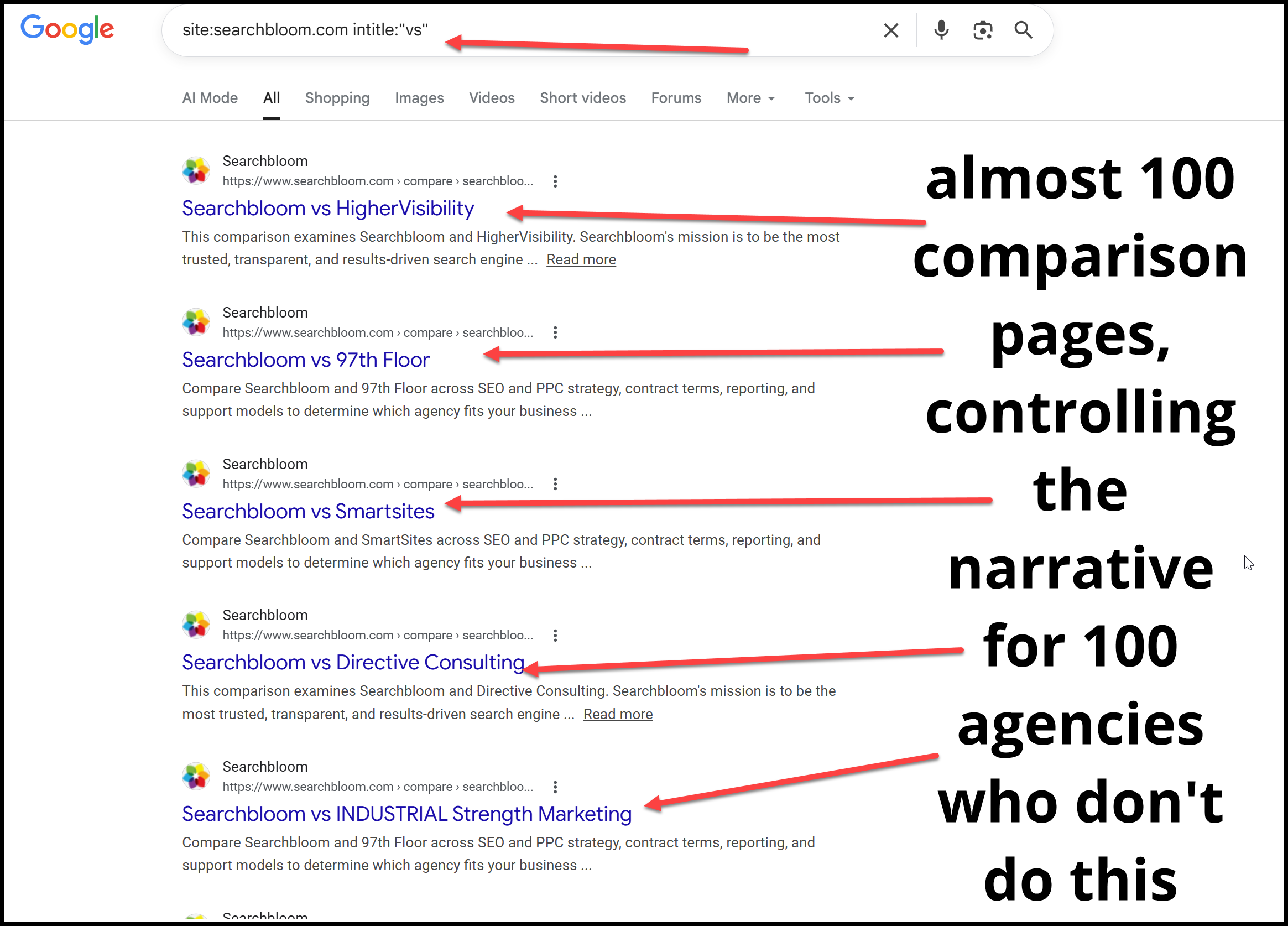Start voice search with microphone icon
This screenshot has width=1288, height=926.
click(x=941, y=30)
